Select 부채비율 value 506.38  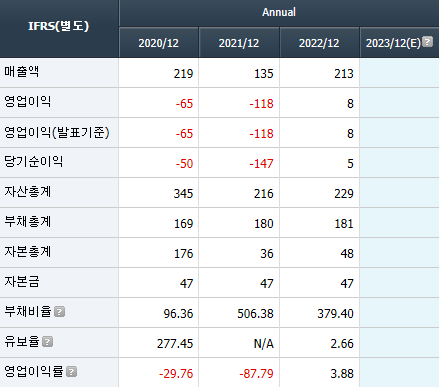[x=255, y=314]
